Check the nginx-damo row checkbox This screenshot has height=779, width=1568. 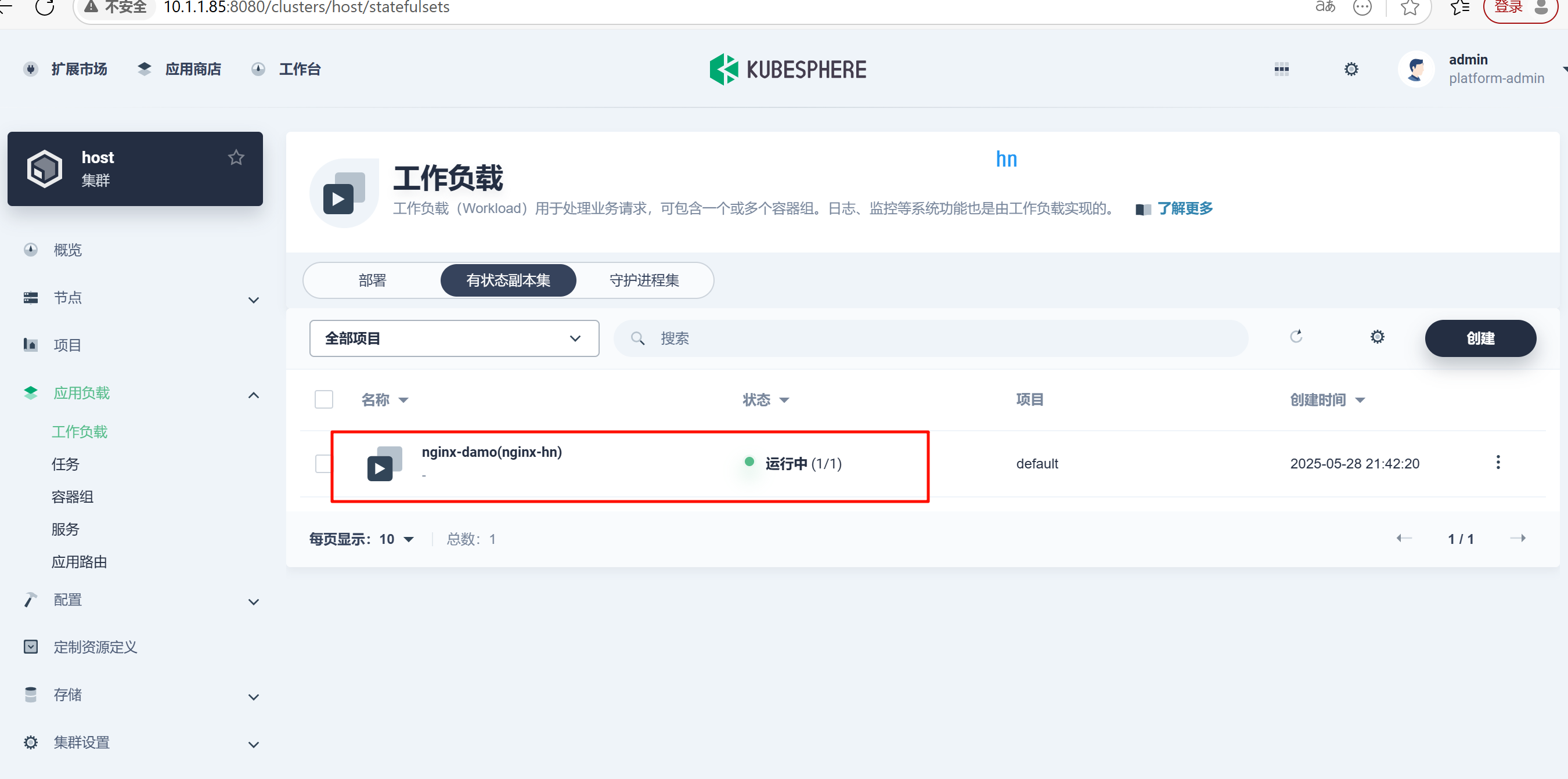(323, 463)
